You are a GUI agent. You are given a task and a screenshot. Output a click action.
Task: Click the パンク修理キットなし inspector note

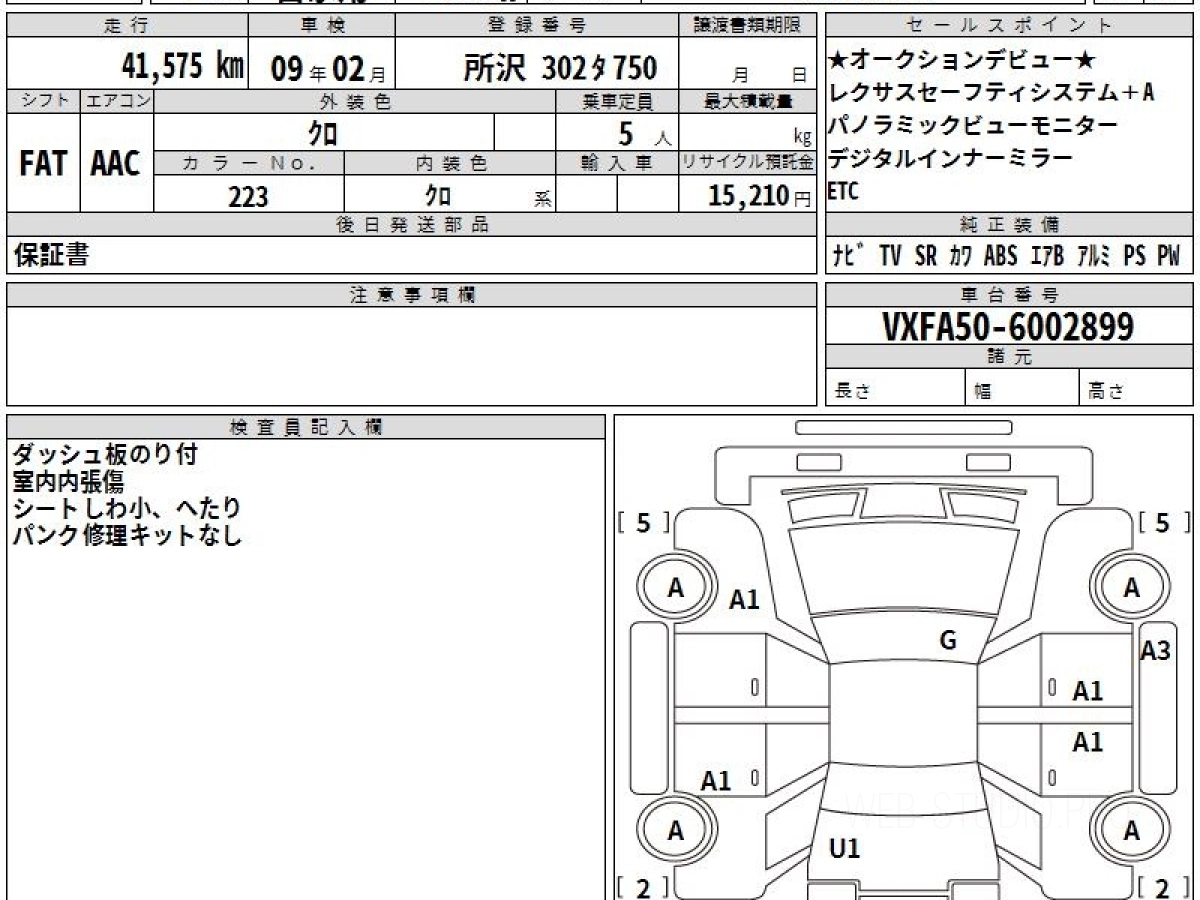pyautogui.click(x=127, y=535)
